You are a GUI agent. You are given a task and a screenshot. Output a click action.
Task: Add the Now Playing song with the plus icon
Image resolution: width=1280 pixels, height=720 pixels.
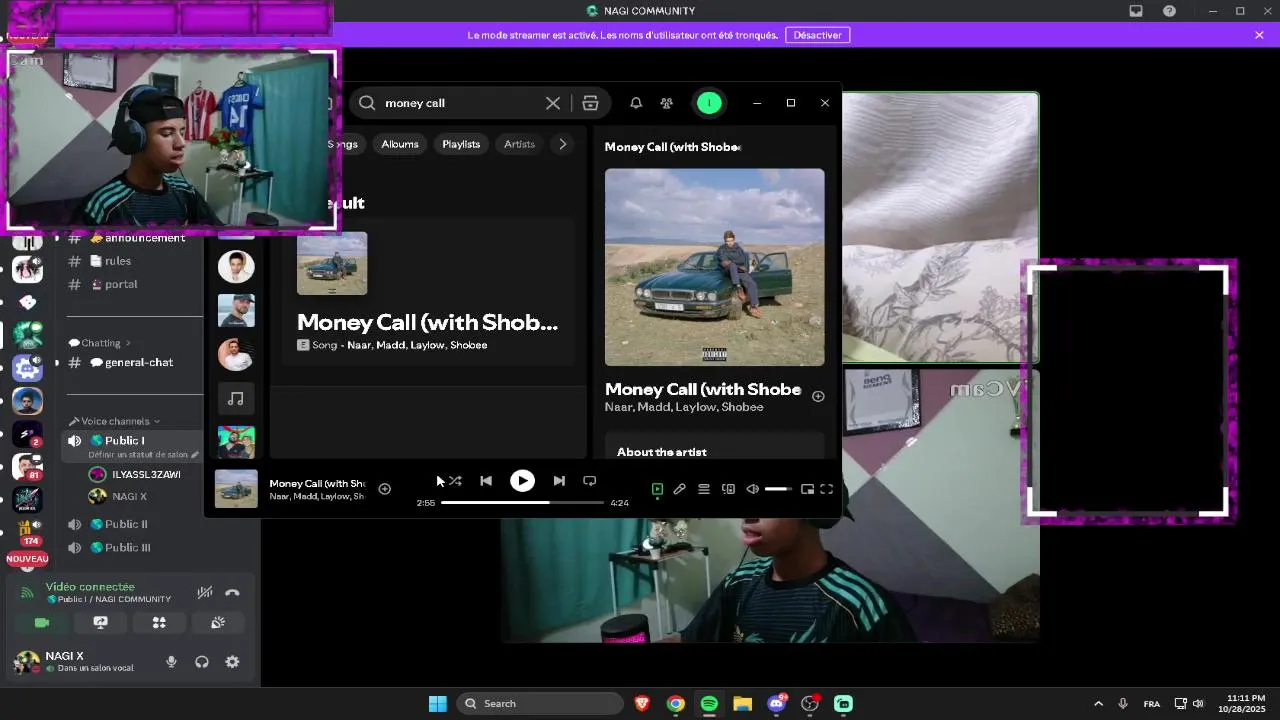tap(818, 396)
